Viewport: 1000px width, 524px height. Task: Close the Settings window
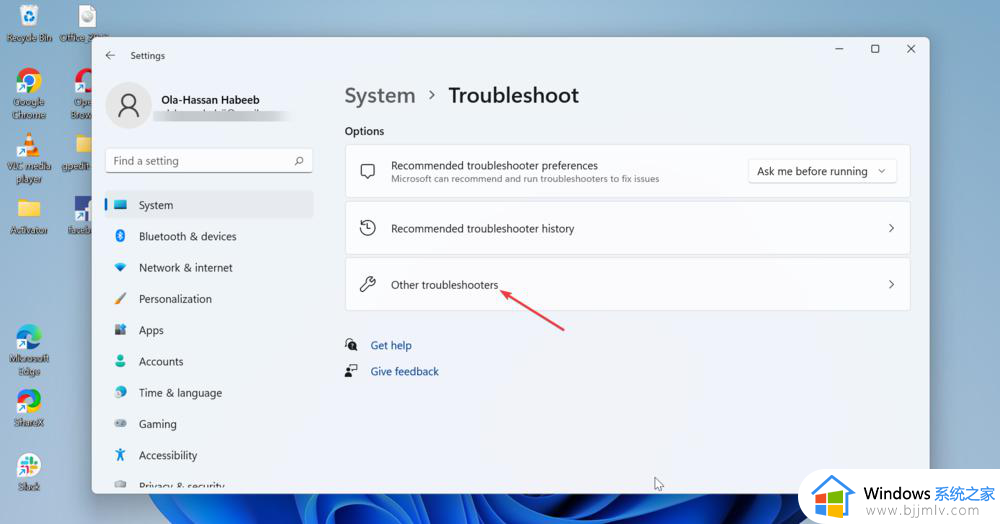911,49
